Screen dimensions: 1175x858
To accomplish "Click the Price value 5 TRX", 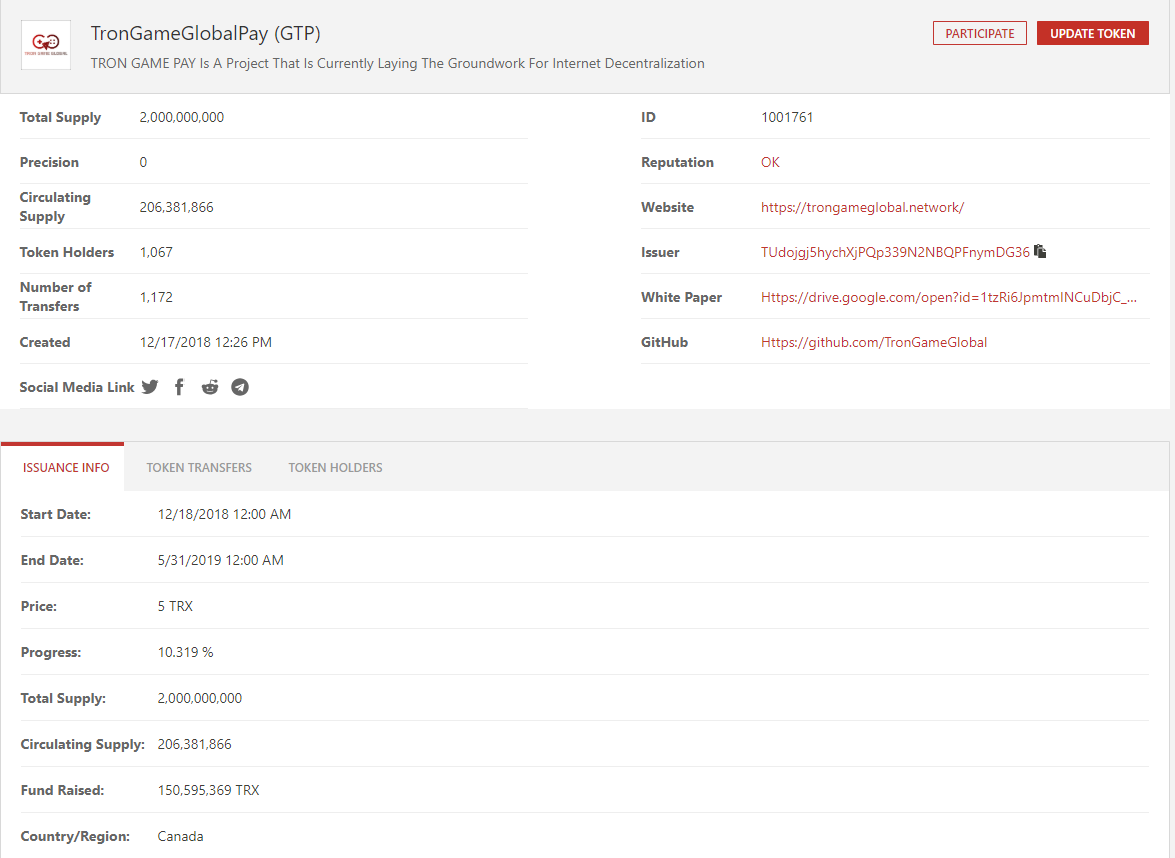I will (175, 606).
